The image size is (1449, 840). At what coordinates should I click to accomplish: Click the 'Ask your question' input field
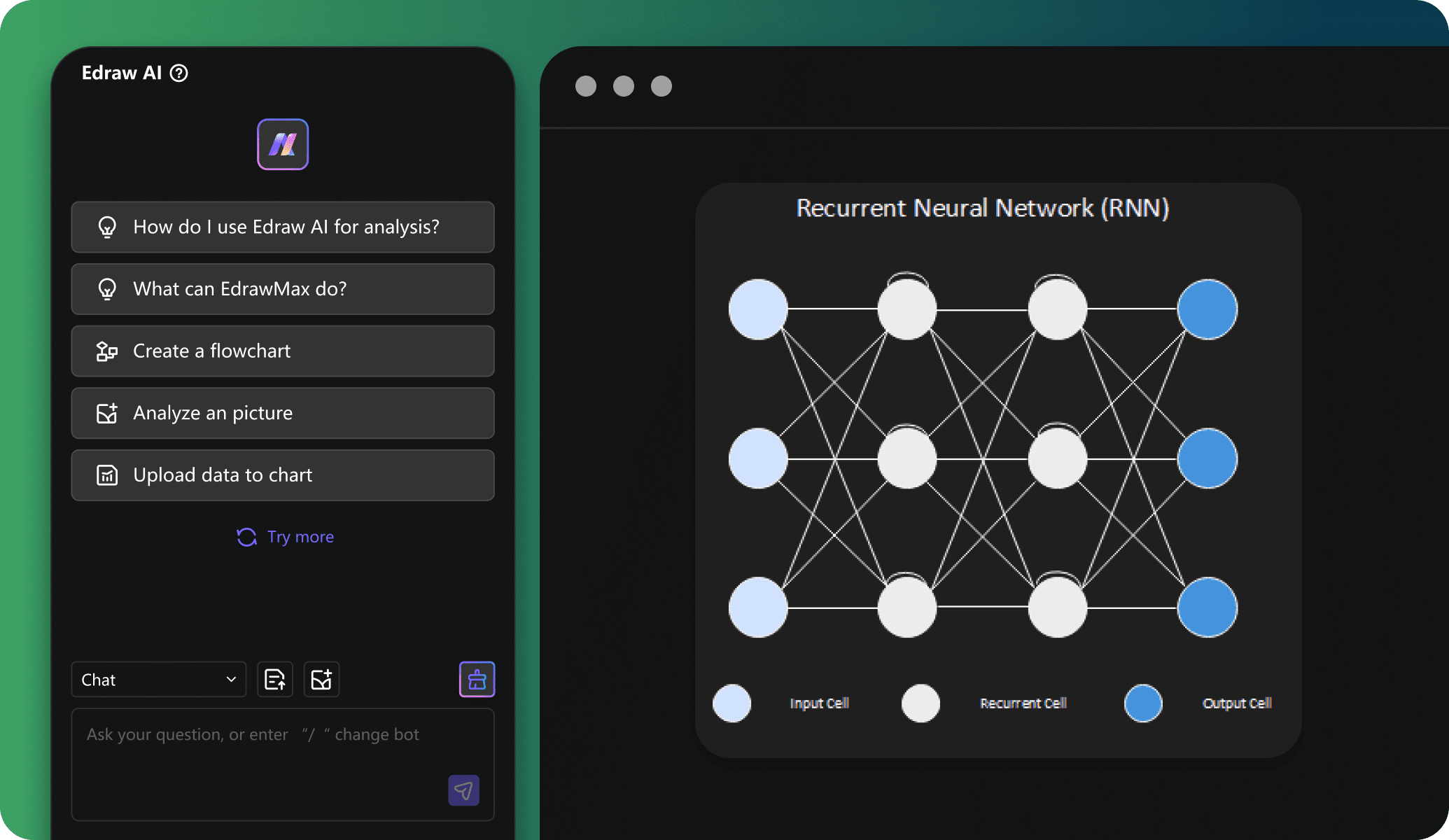tap(283, 764)
